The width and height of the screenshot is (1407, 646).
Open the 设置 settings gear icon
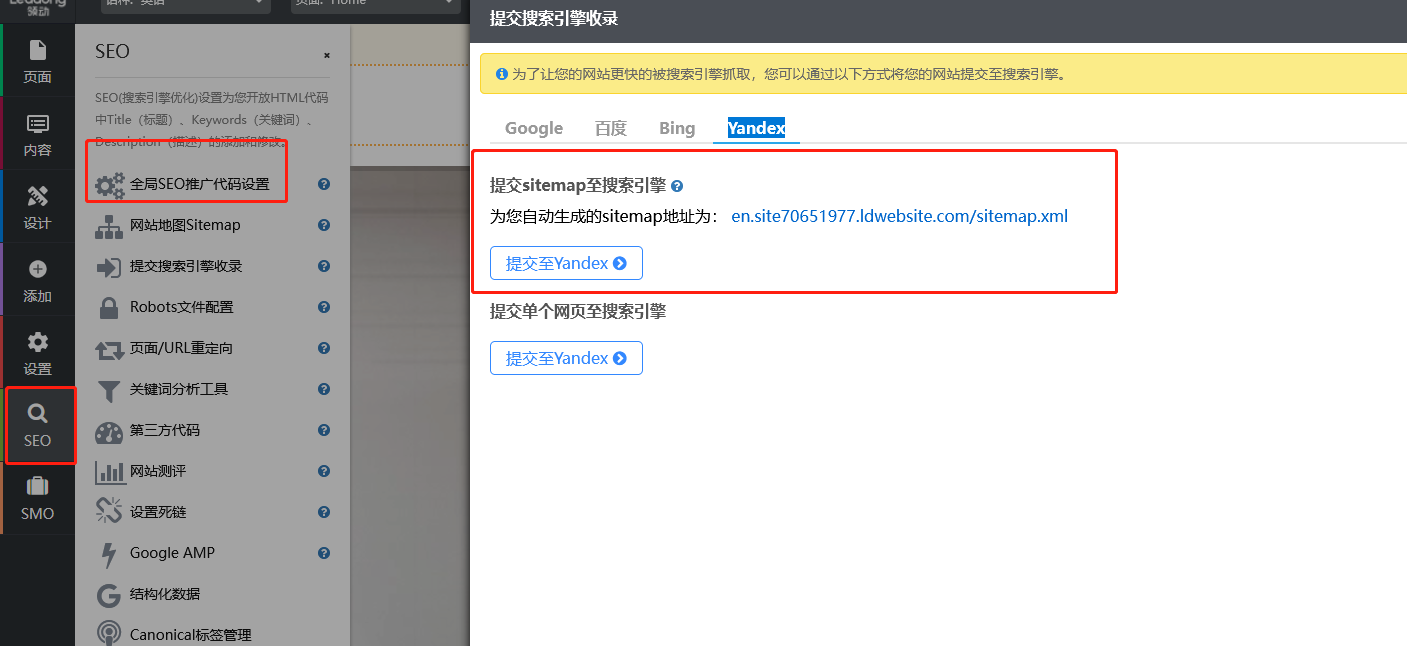point(37,341)
